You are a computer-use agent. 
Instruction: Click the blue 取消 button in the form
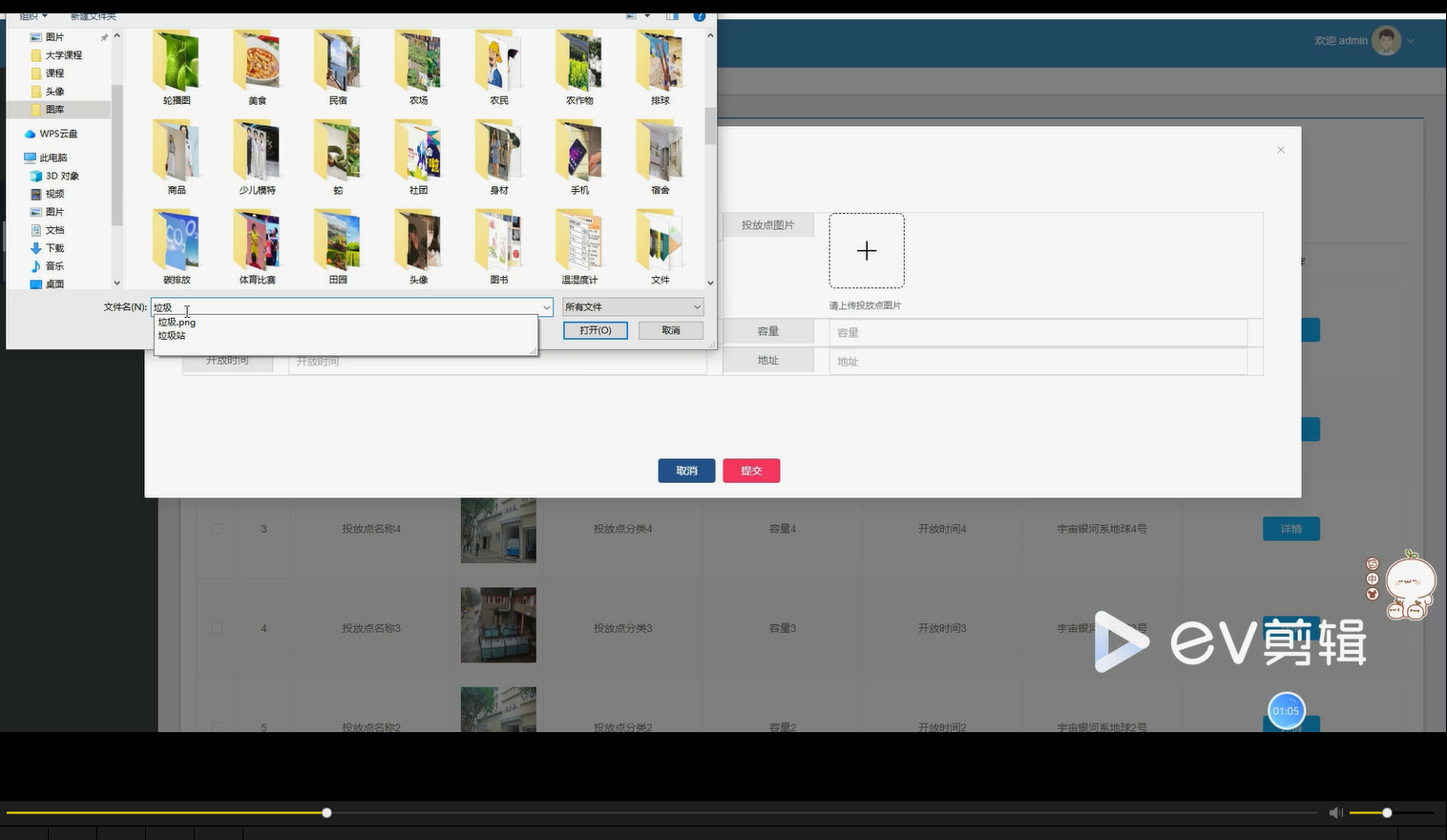(x=686, y=471)
